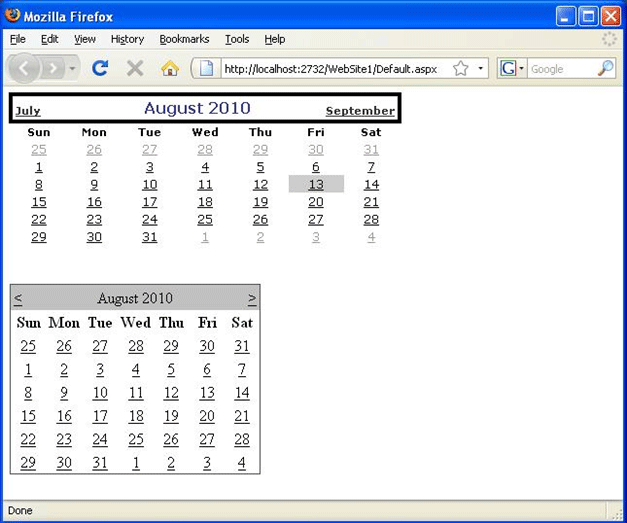Go to the Home page icon

170,68
